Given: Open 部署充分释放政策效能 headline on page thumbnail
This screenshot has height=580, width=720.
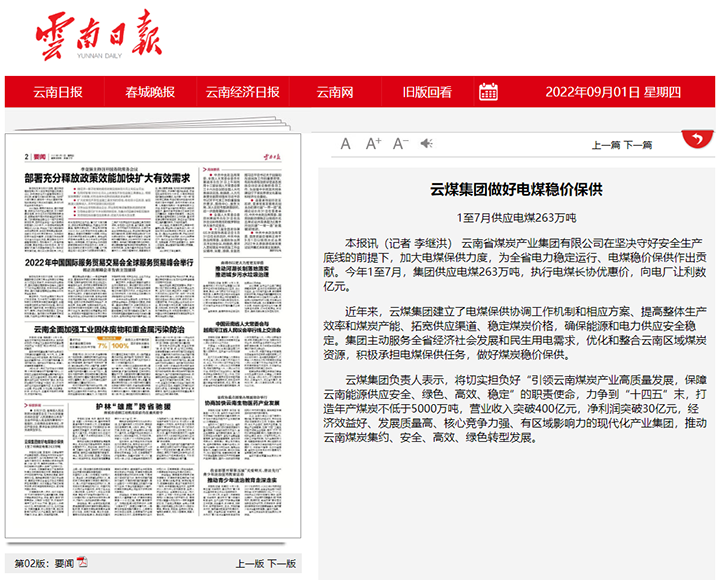Looking at the screenshot, I should (107, 178).
